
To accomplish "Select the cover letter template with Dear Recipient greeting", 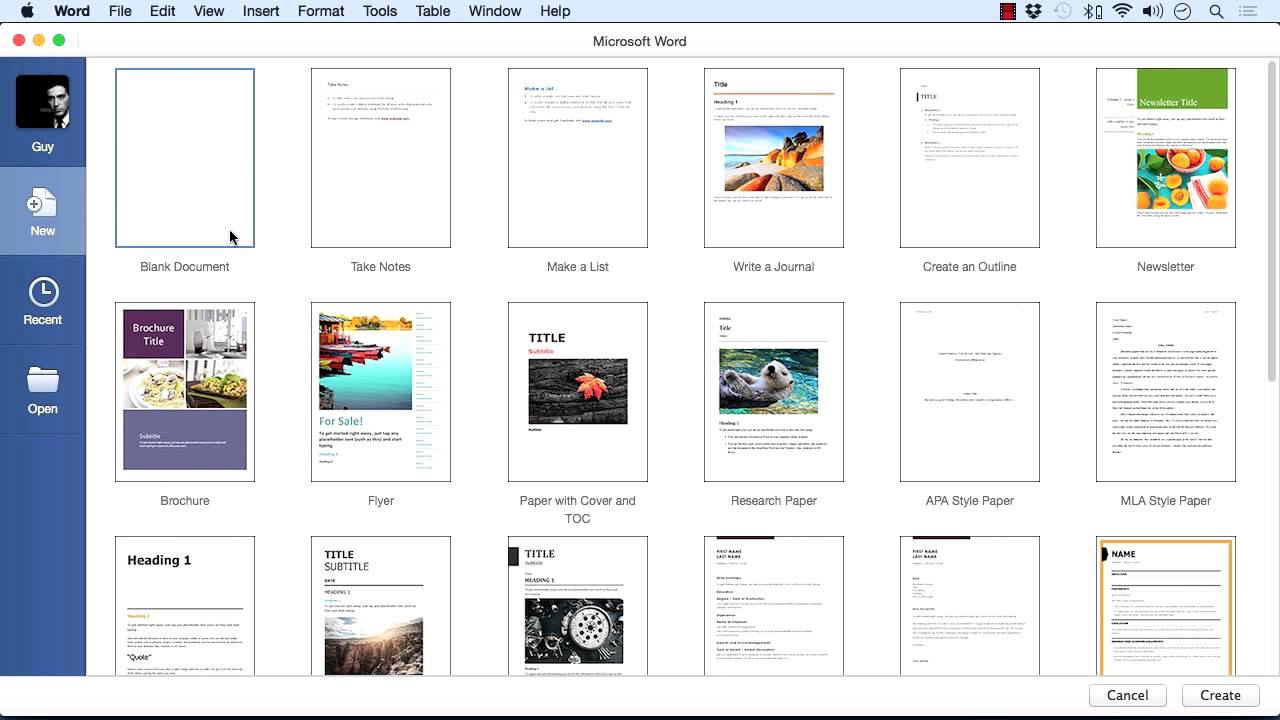I will (x=969, y=606).
